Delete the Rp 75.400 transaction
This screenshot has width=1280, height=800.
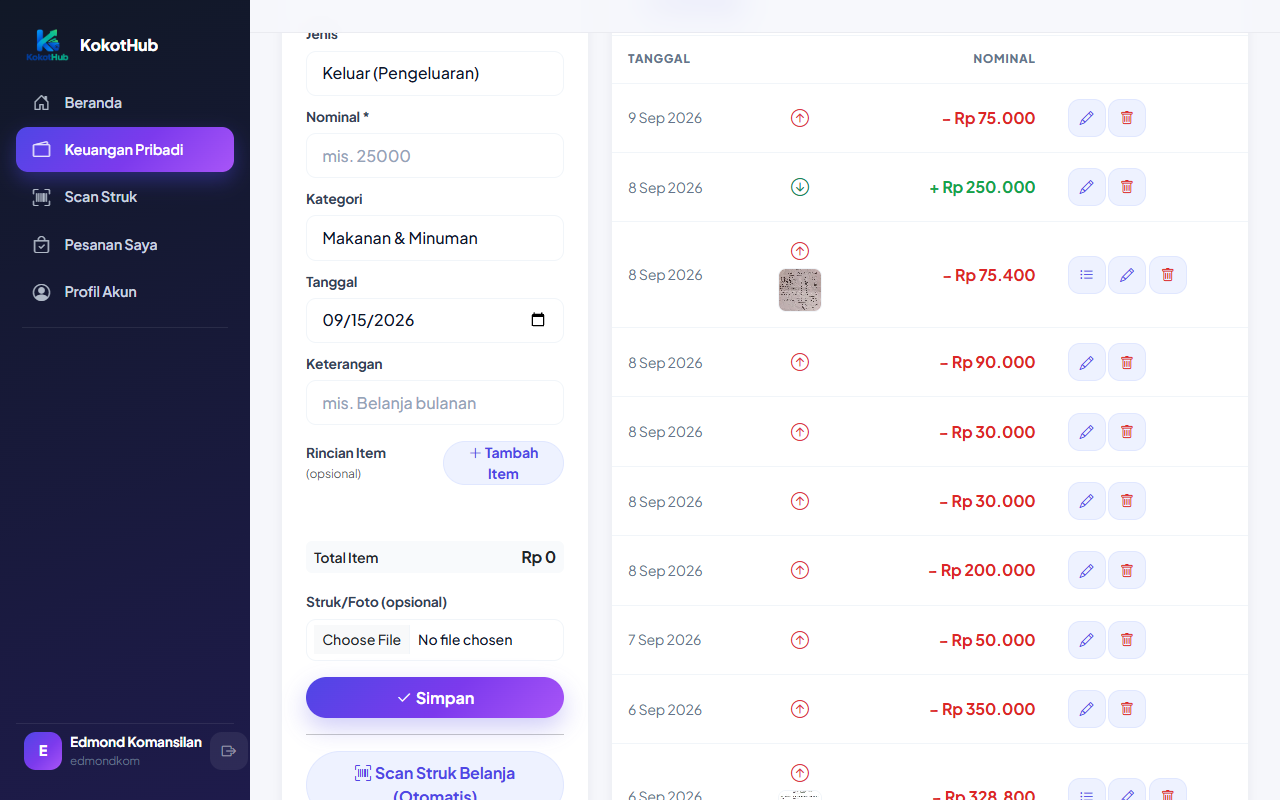coord(1167,275)
